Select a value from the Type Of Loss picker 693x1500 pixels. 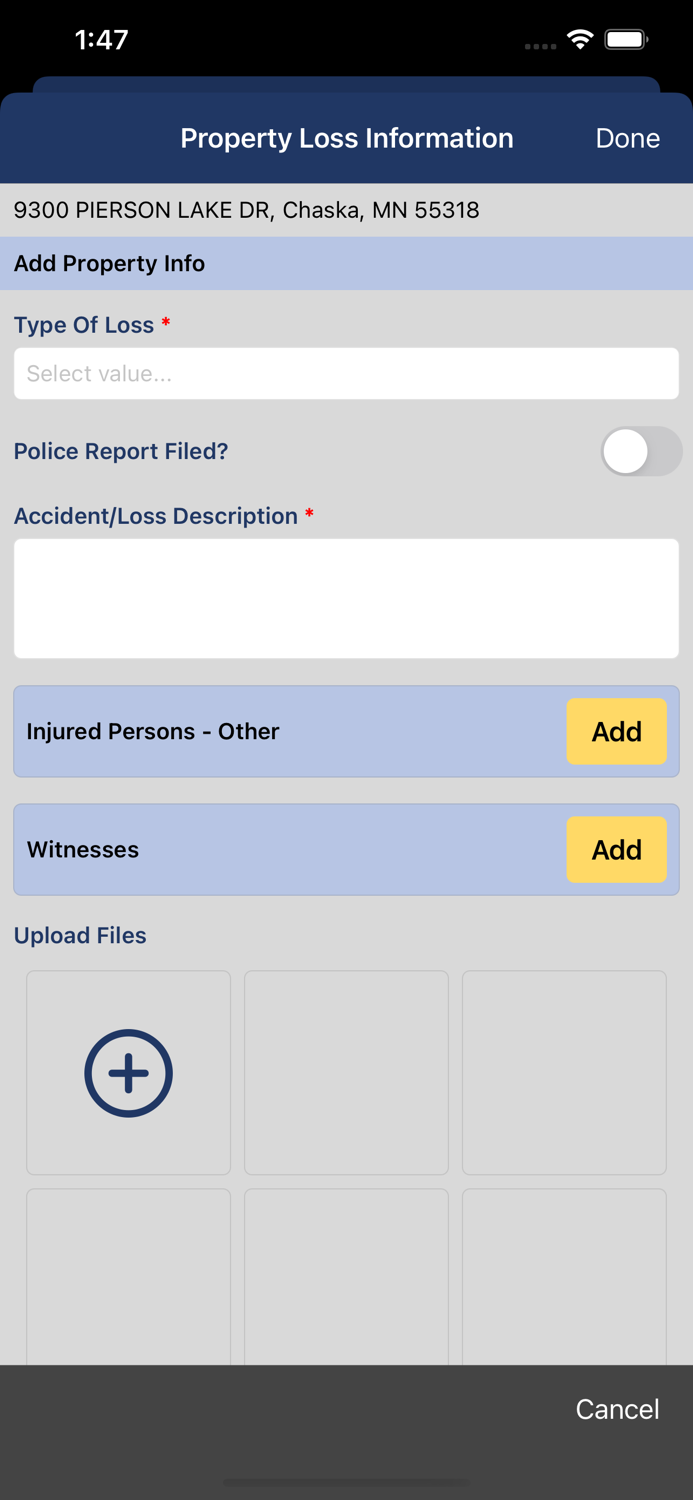click(x=346, y=373)
